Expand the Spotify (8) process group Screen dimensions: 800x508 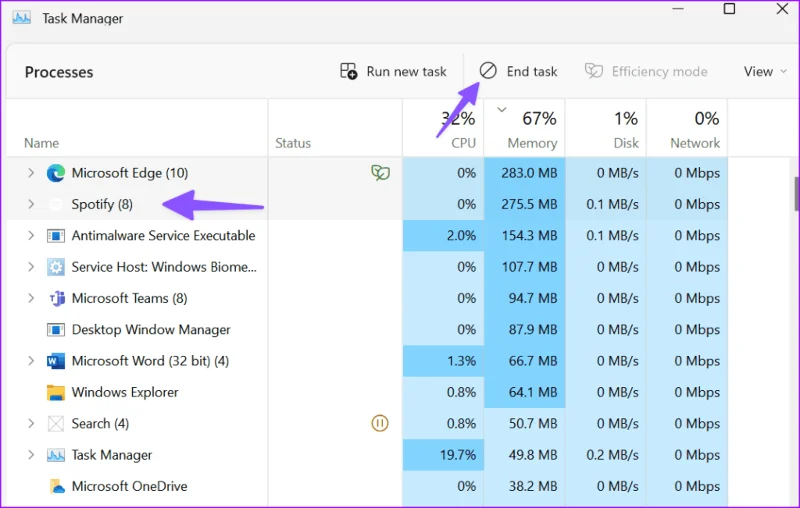pyautogui.click(x=31, y=204)
